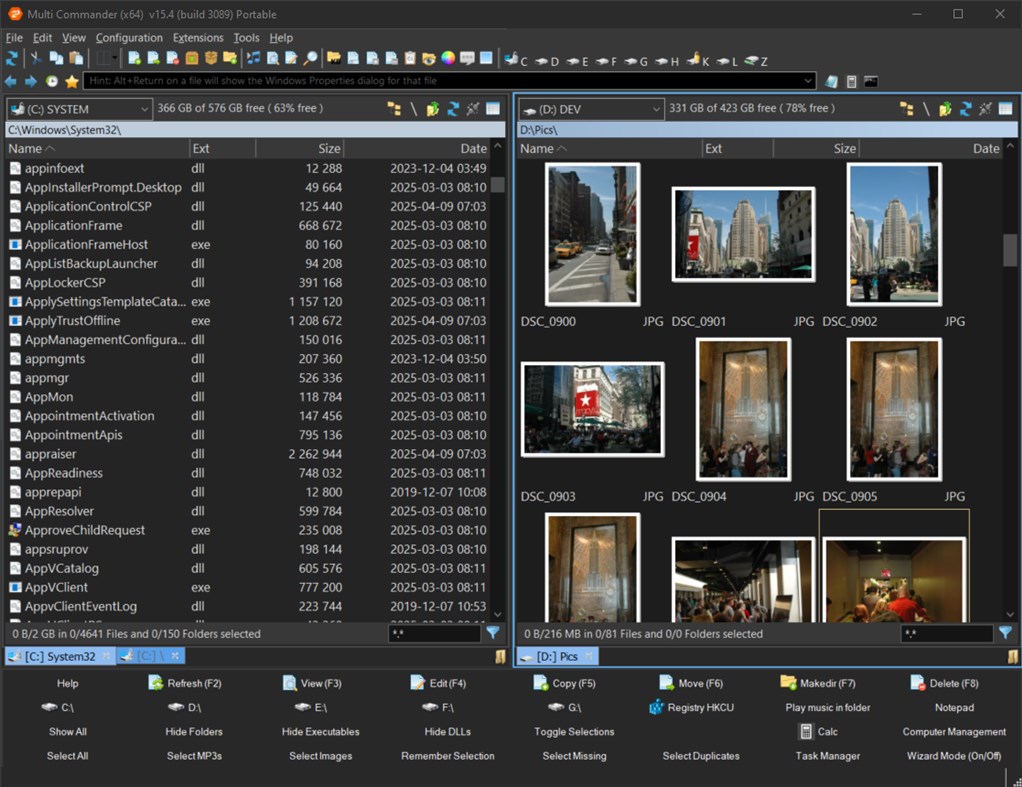This screenshot has height=787, width=1022.
Task: Open the (C:) SYSTEM drive dropdown
Action: coord(78,109)
